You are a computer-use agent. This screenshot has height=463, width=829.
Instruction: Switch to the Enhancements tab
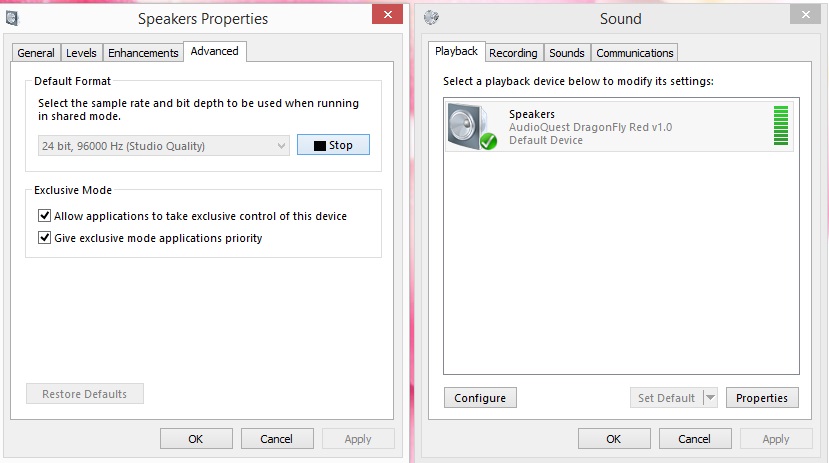[x=143, y=53]
